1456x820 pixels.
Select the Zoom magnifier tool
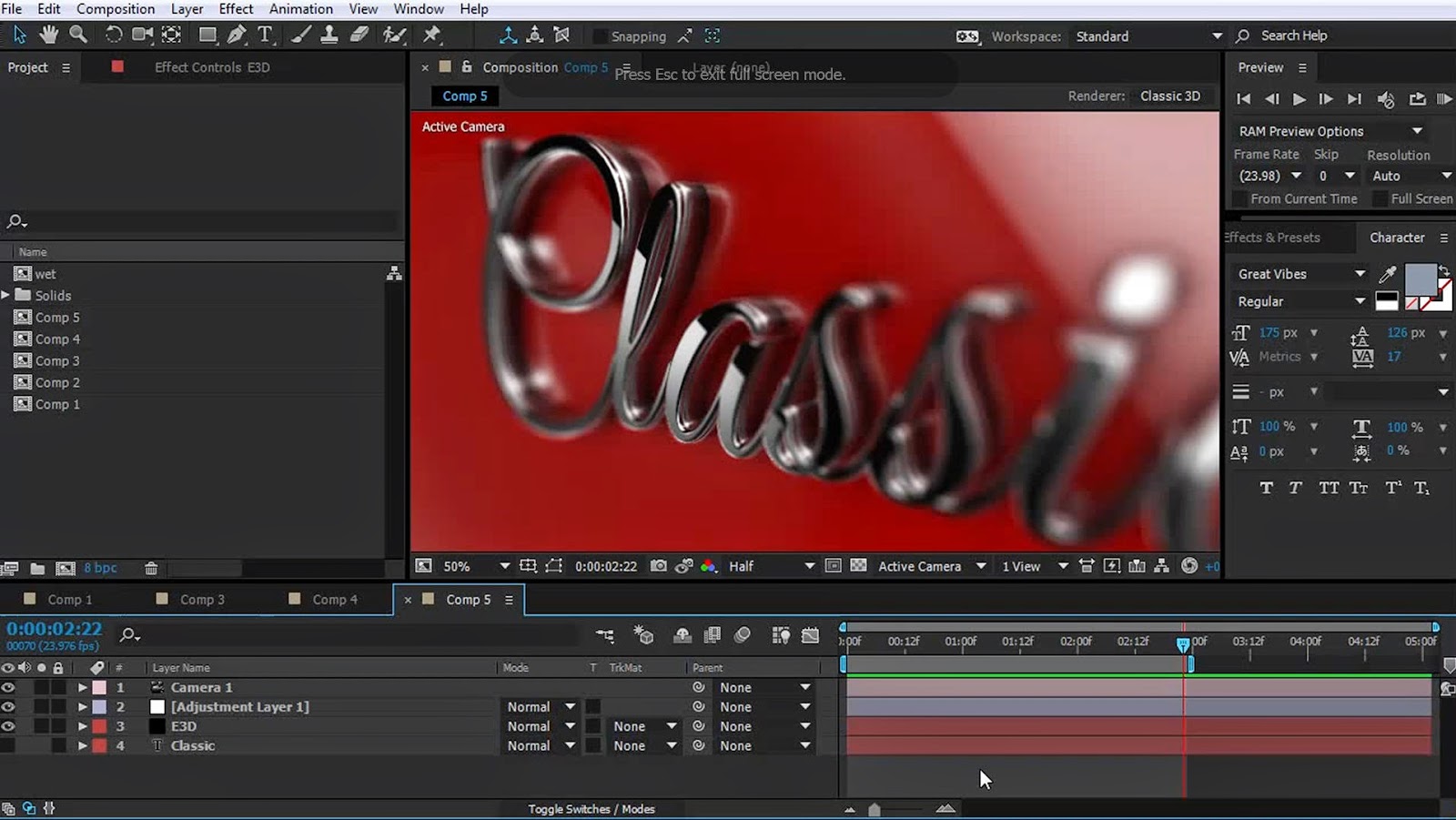tap(78, 35)
